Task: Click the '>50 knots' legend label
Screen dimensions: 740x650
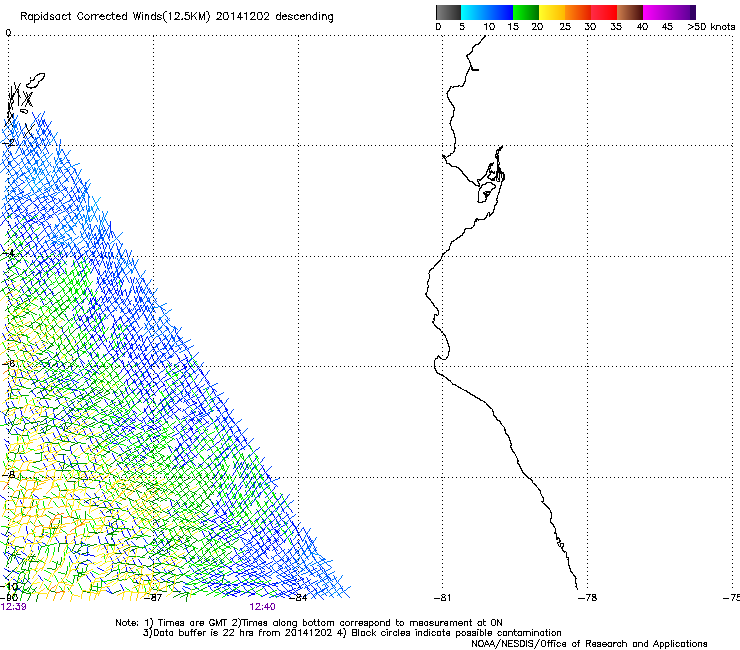Action: coord(711,27)
